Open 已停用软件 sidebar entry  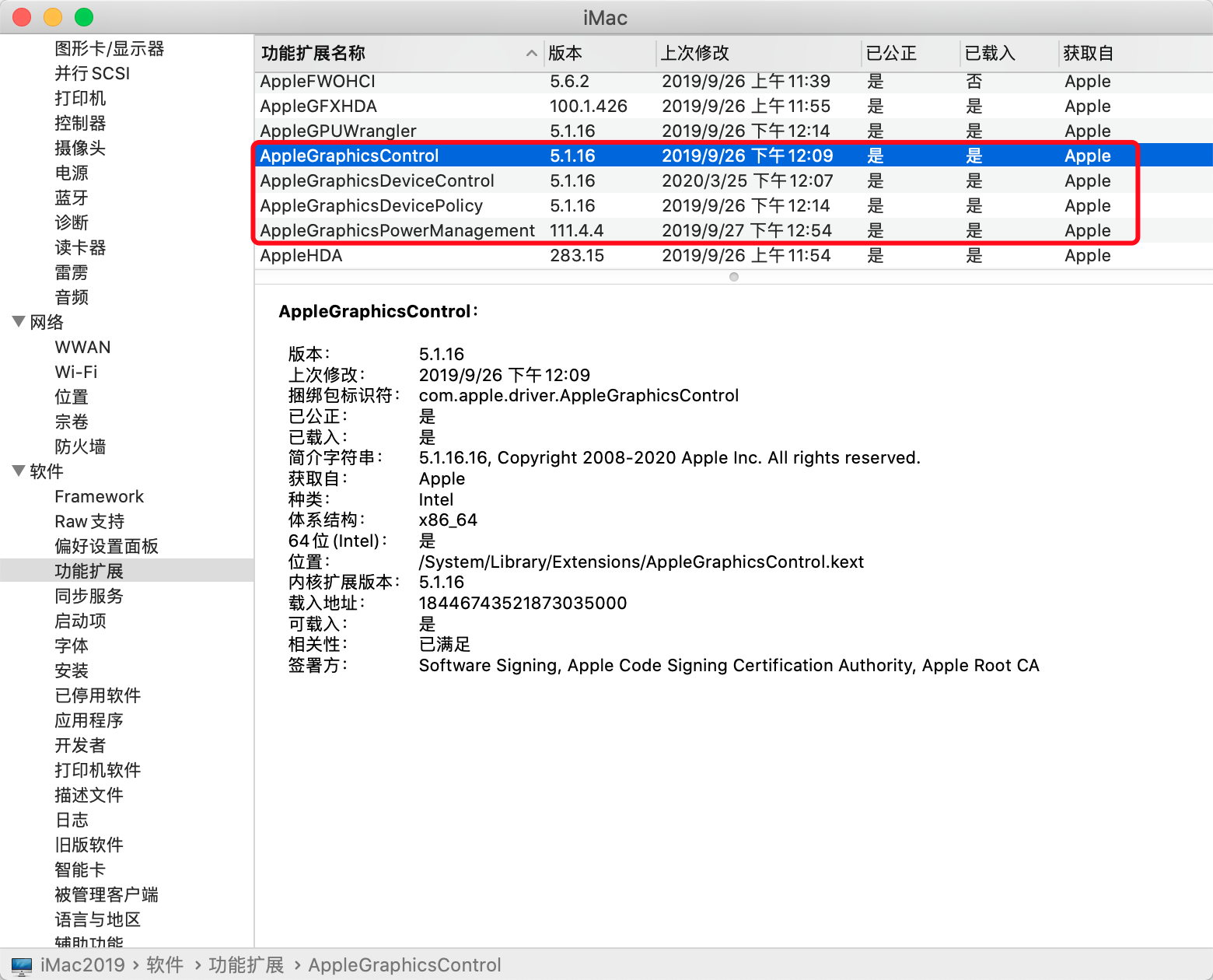[x=98, y=695]
